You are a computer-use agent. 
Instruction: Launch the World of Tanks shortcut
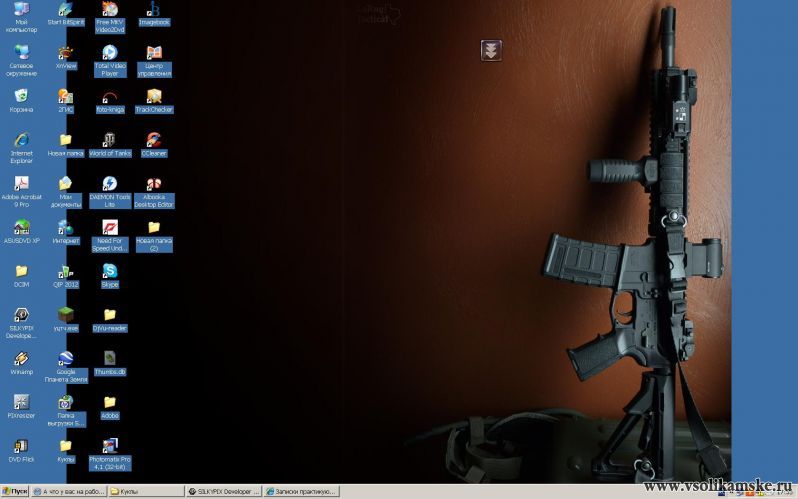pos(109,139)
